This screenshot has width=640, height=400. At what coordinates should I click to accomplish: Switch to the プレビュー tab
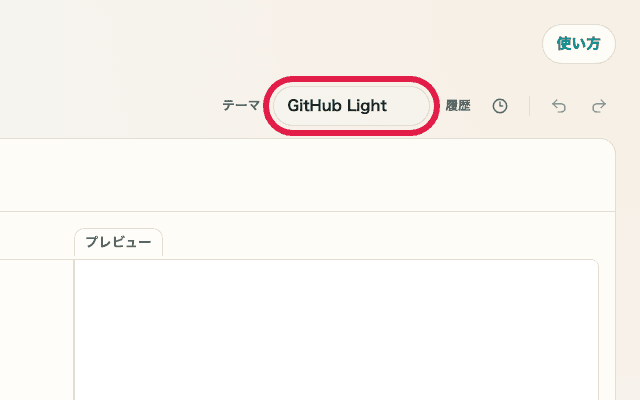(x=118, y=243)
